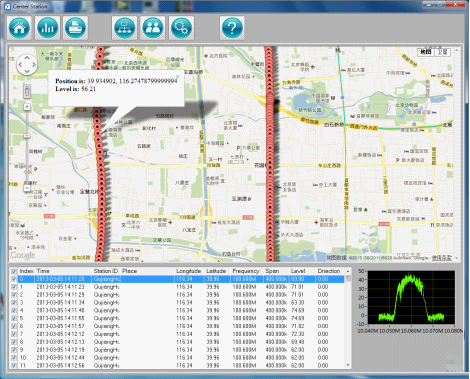Screen dimensions: 470x379
Task: Uncheck the checkbox for row index 3
Action: (14, 303)
